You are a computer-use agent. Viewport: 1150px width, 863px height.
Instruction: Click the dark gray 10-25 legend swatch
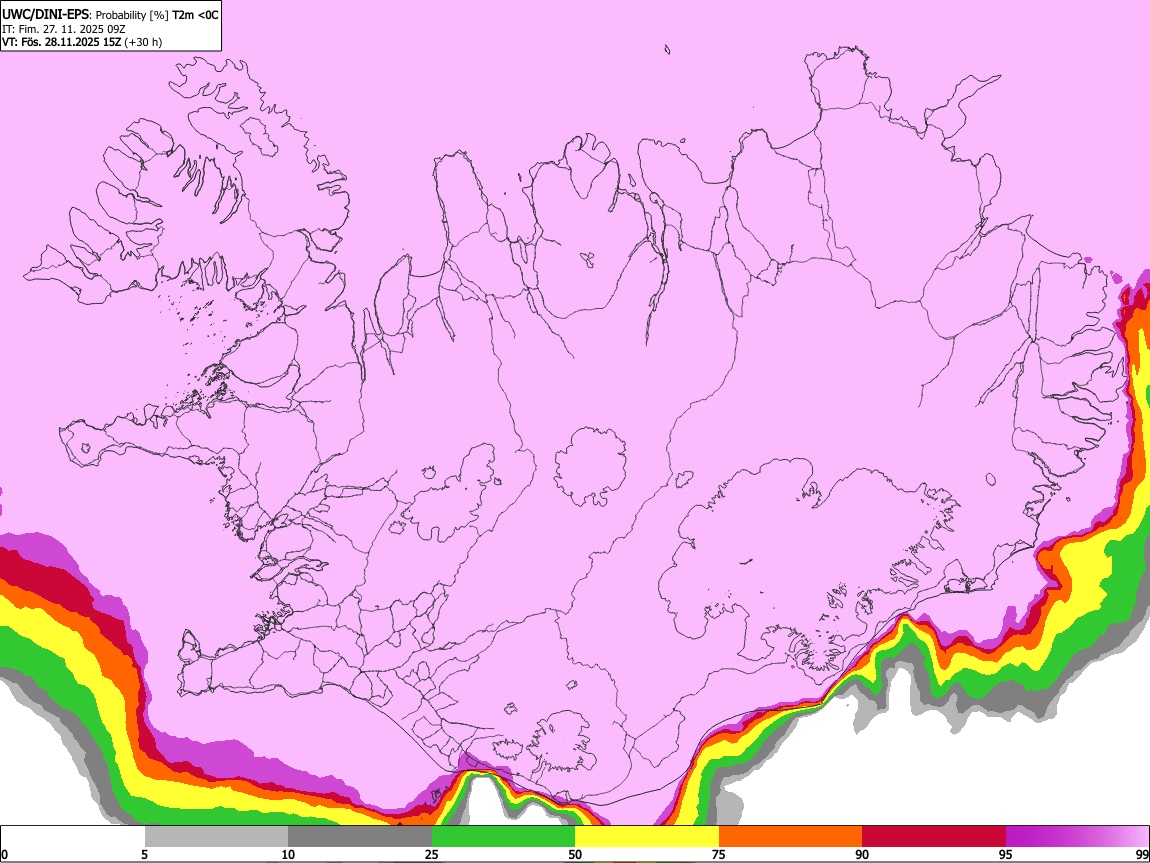click(x=360, y=837)
